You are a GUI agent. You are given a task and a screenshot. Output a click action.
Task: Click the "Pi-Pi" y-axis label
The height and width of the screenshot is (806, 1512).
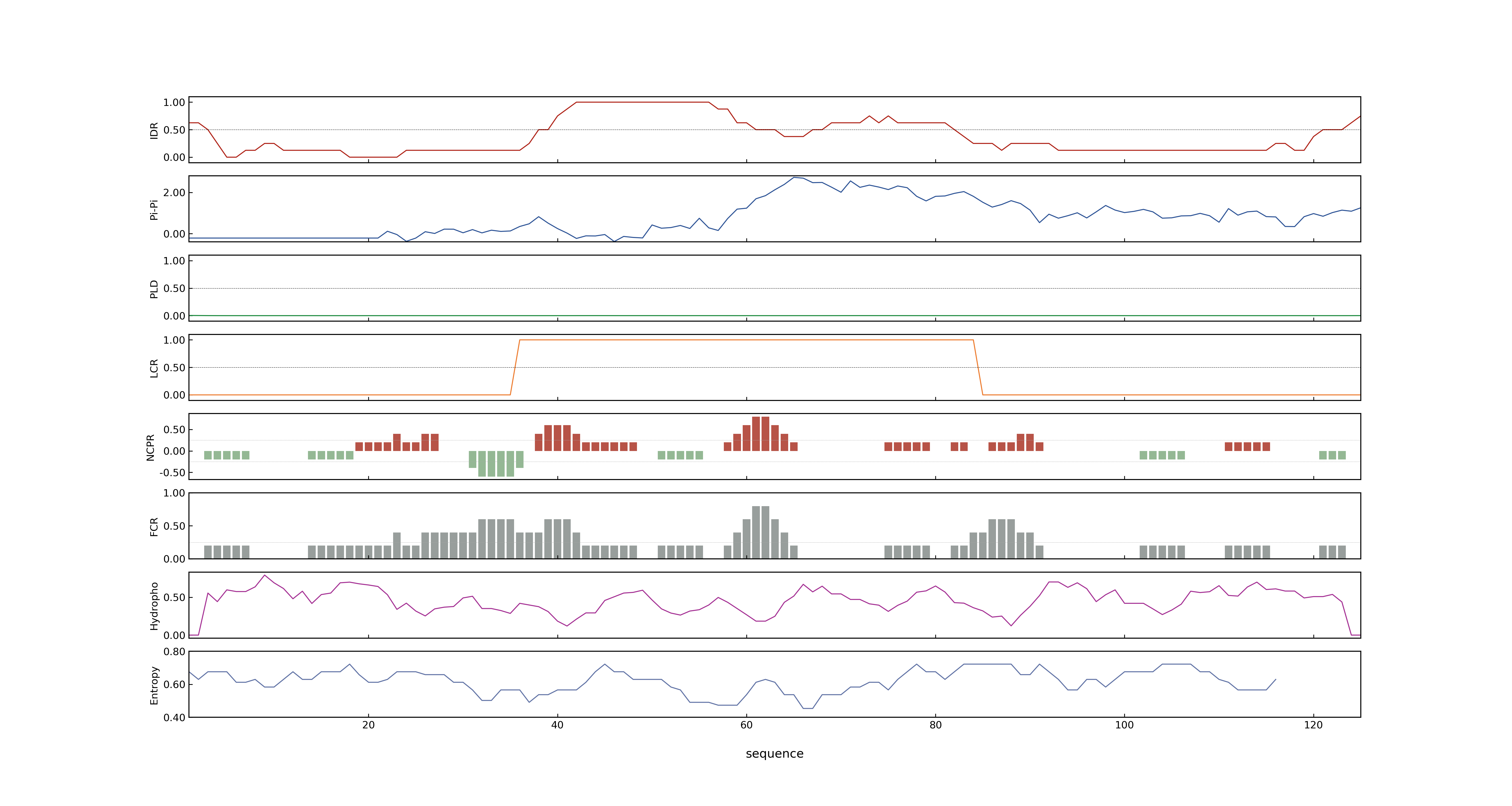(x=154, y=209)
